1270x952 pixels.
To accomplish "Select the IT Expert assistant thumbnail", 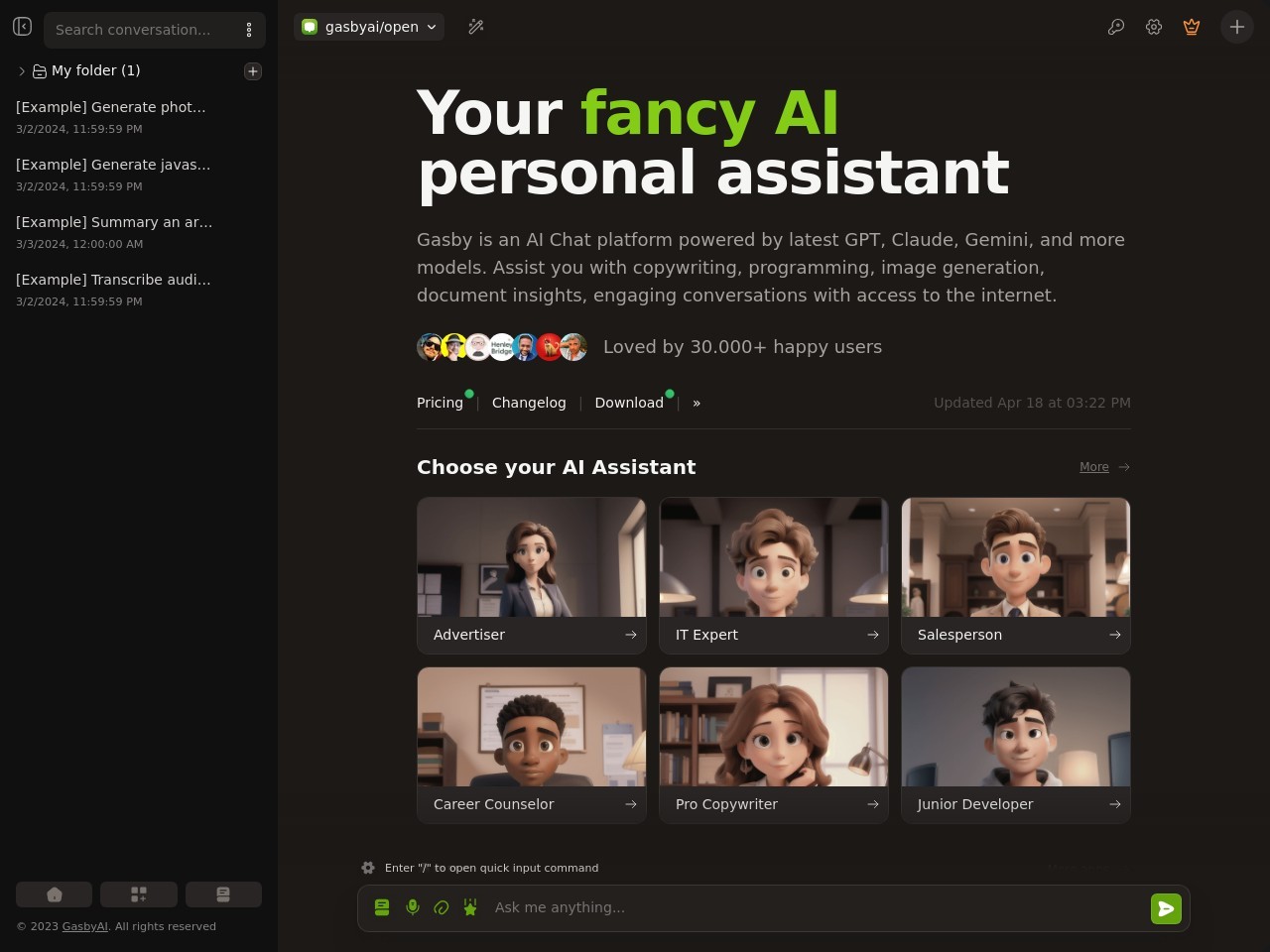I will pos(774,557).
